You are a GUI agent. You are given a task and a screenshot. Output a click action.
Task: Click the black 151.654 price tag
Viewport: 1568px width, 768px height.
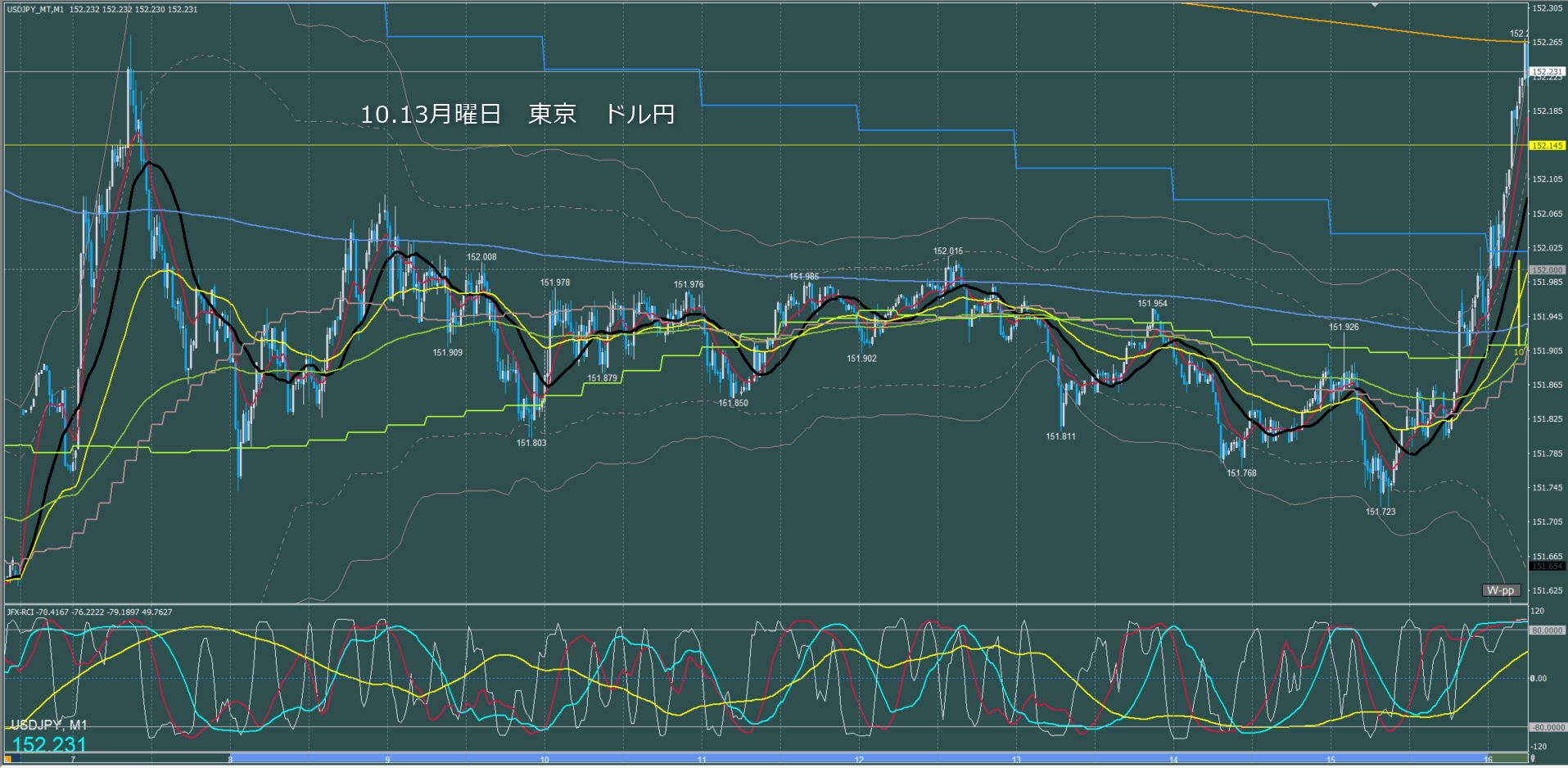[x=1547, y=566]
